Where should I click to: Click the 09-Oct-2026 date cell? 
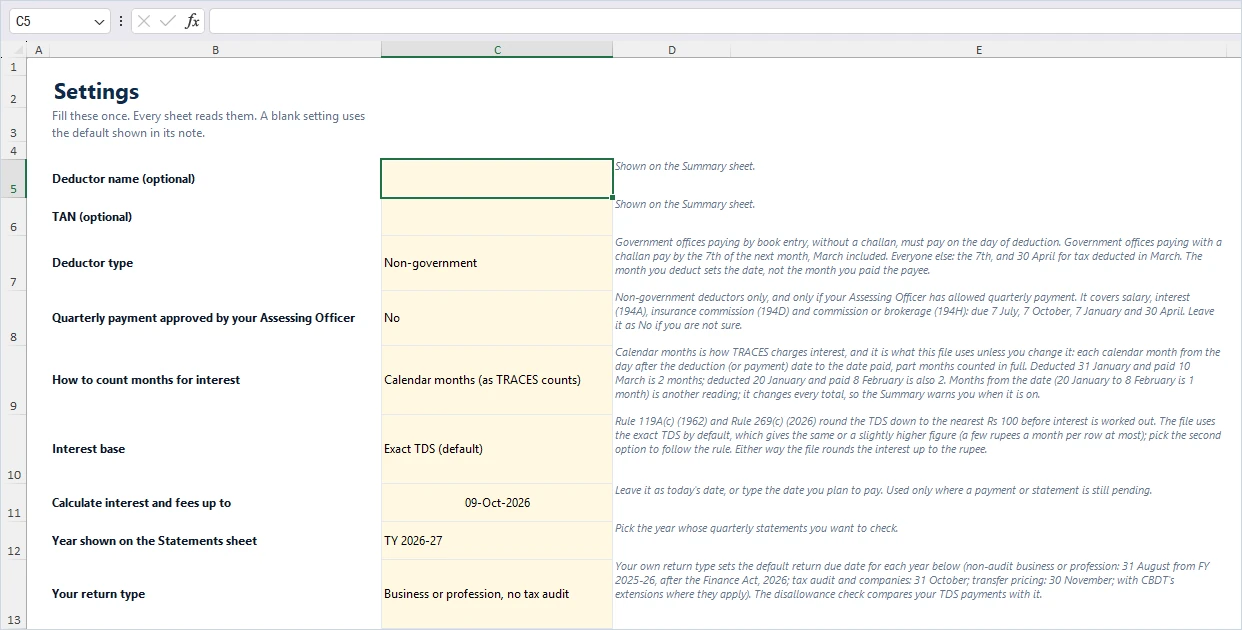[497, 503]
